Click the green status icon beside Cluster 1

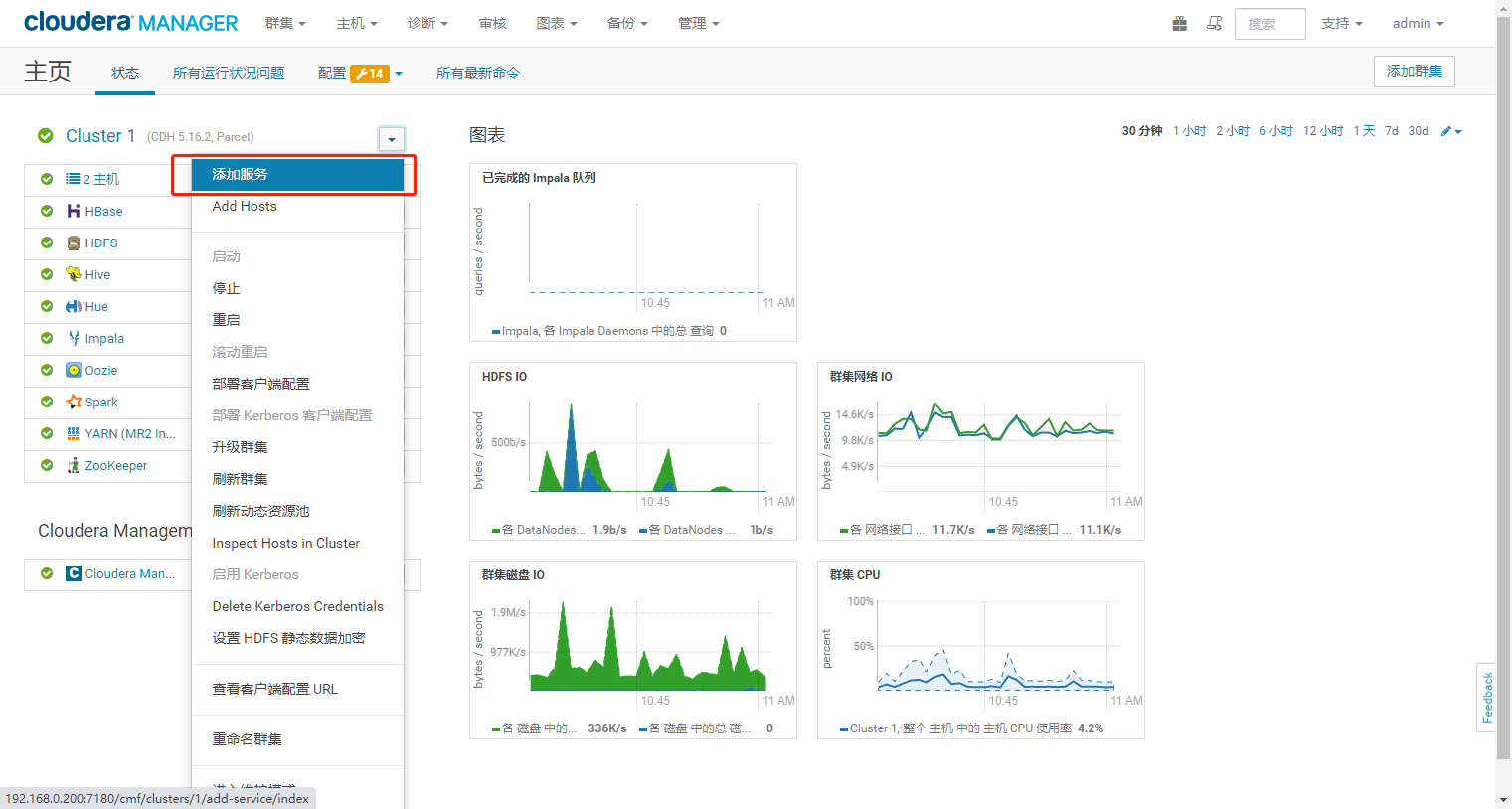click(46, 136)
